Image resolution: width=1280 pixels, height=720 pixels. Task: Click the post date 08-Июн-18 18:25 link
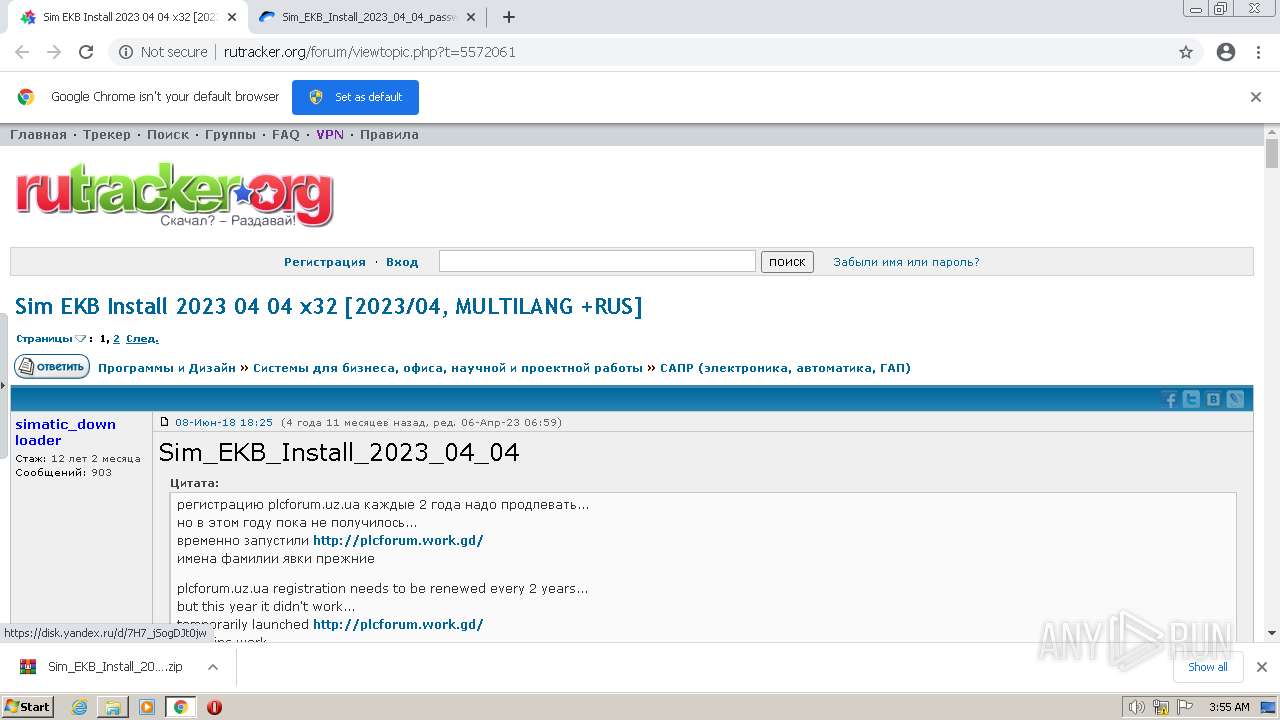(224, 422)
